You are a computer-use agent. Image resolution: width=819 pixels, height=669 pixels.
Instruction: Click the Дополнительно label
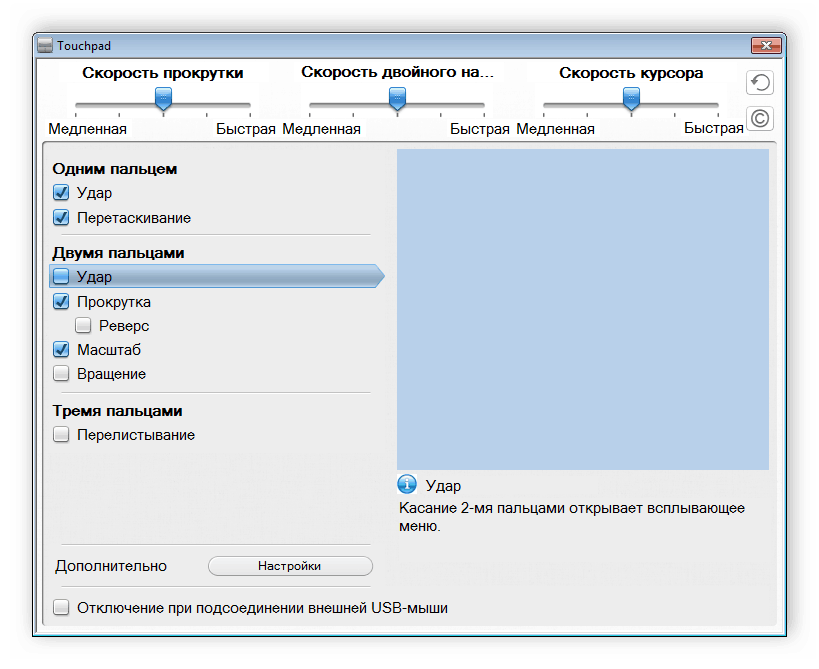[x=111, y=566]
